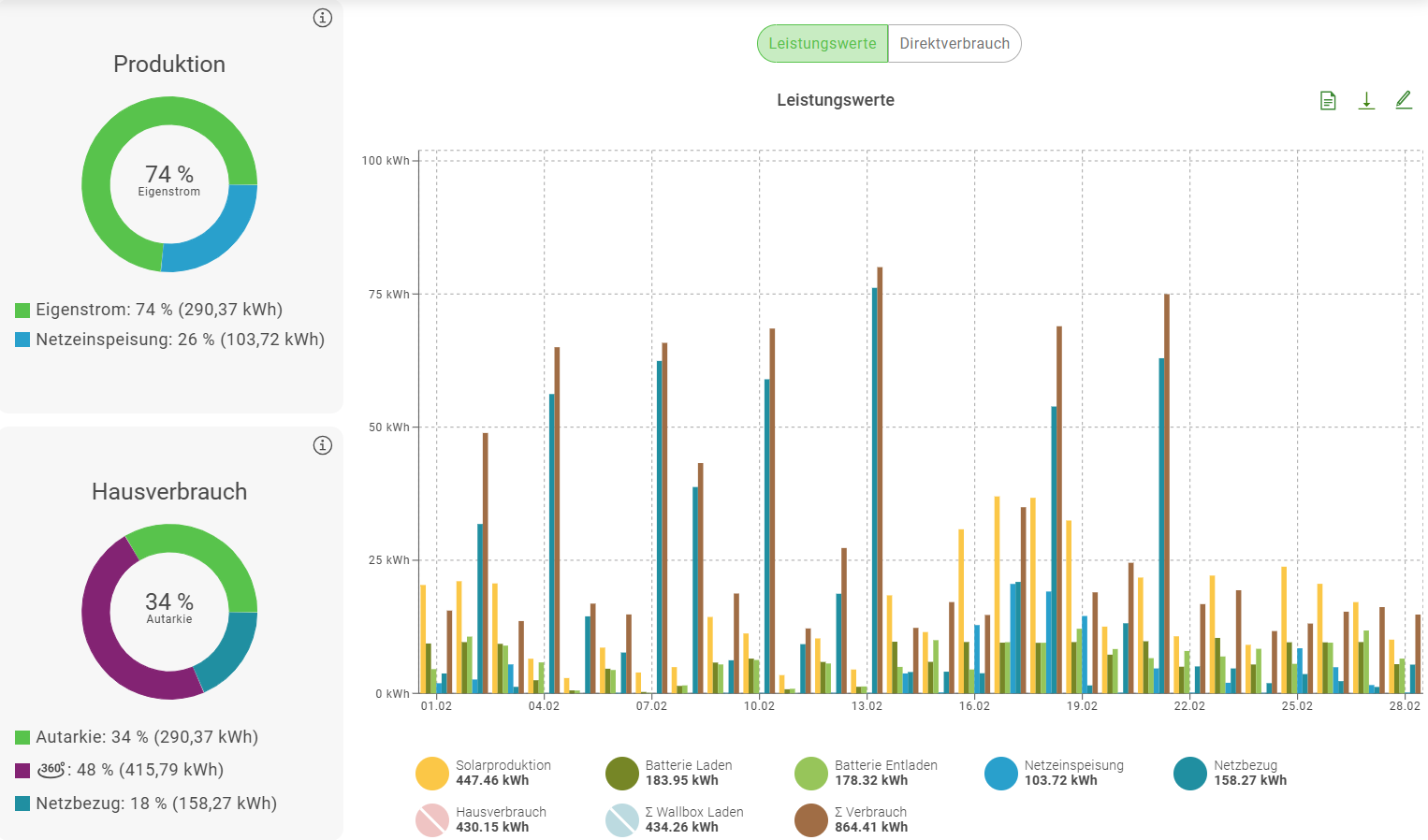
Task: Hide the Batterie Laden series
Action: (622, 774)
